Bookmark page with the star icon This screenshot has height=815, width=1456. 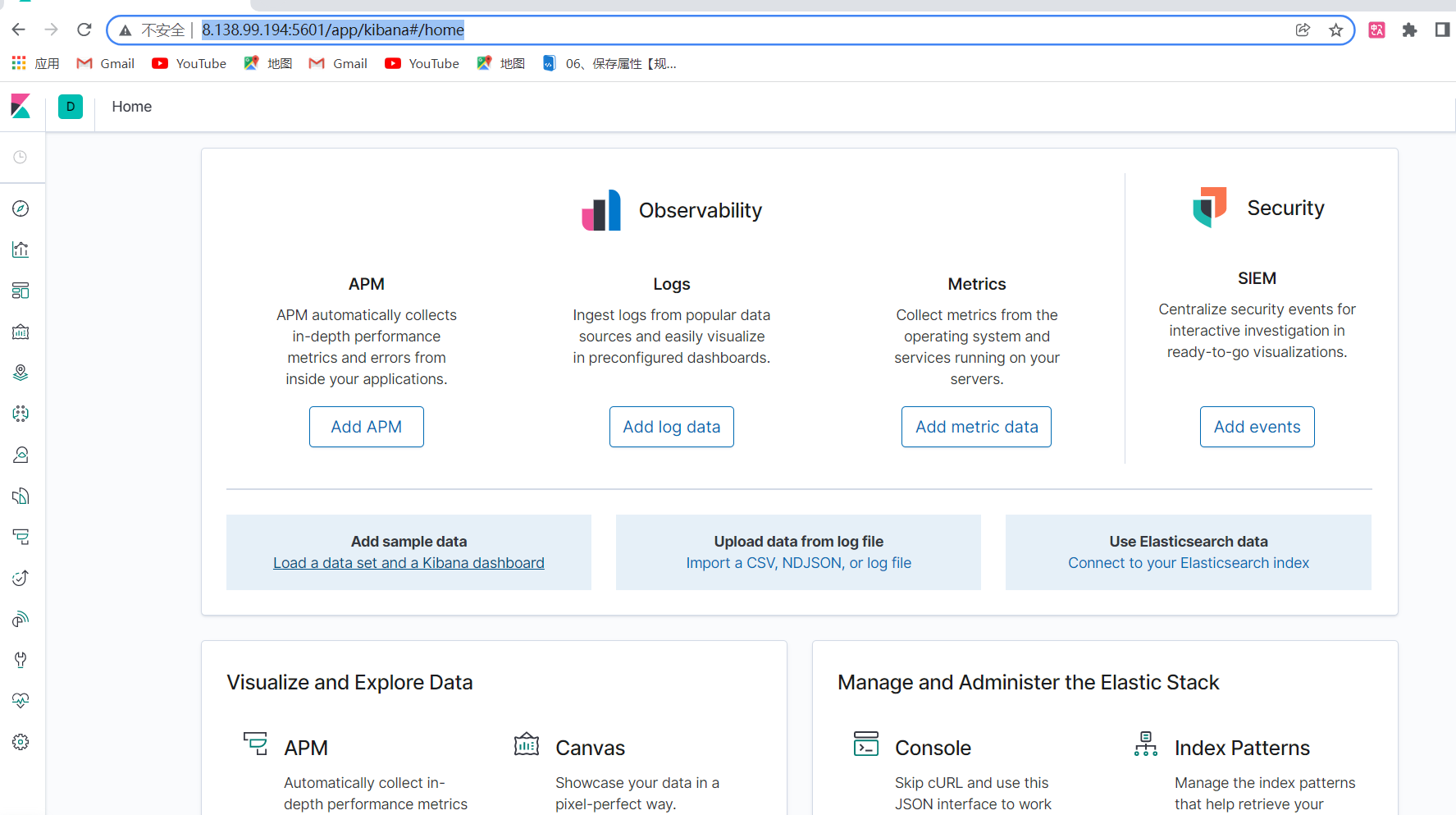tap(1336, 30)
